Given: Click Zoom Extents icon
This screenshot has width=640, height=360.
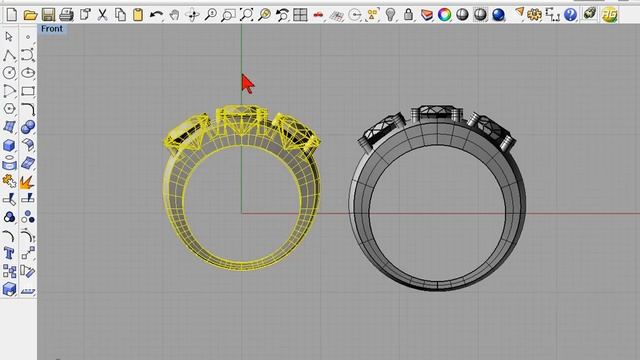Looking at the screenshot, I should pyautogui.click(x=246, y=15).
